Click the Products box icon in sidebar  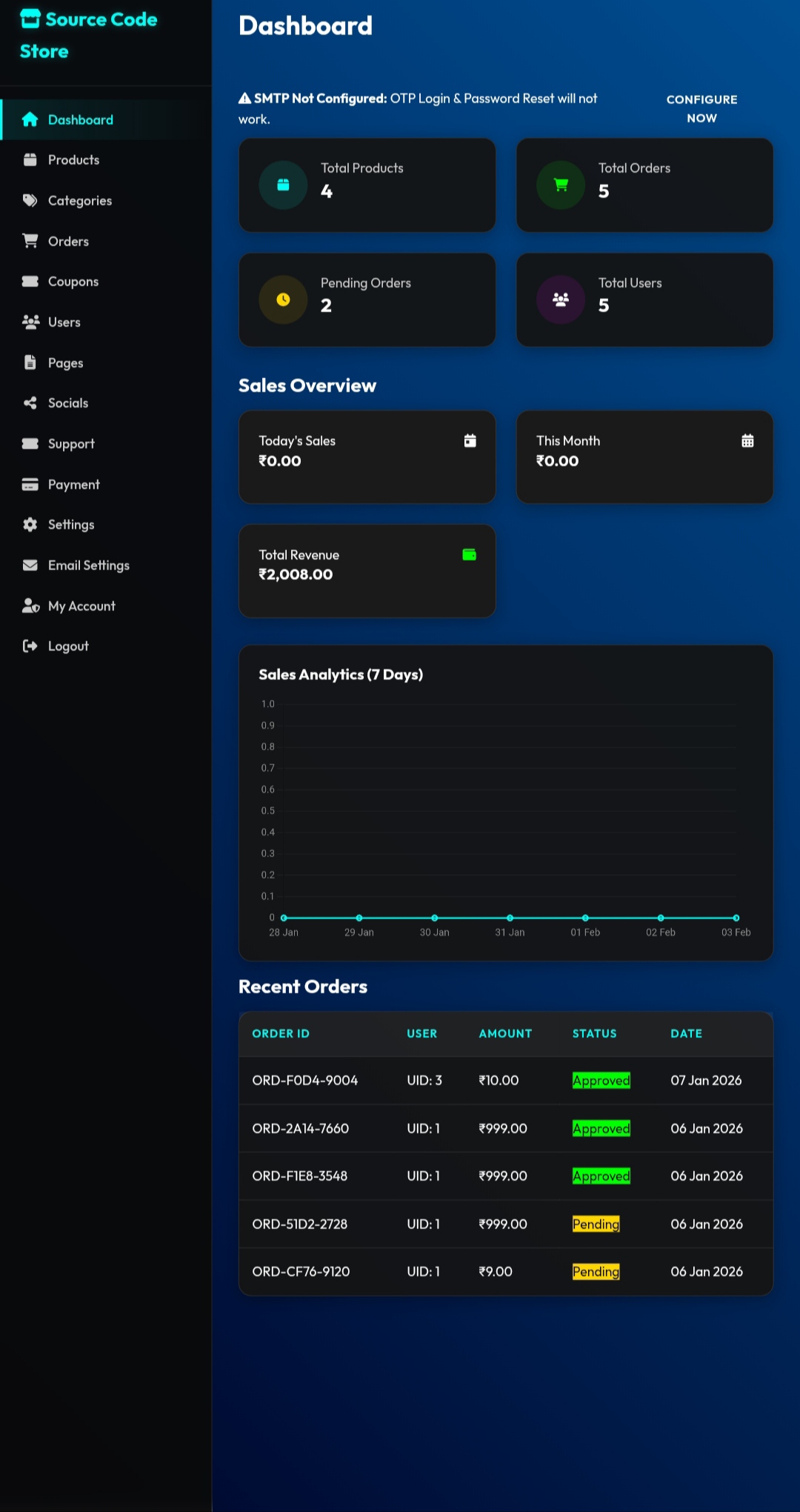30,159
